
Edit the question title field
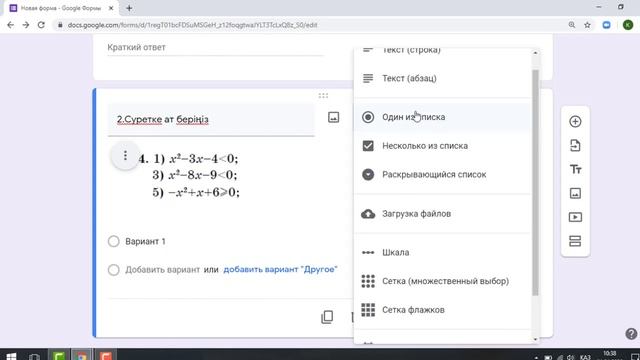[x=211, y=120]
